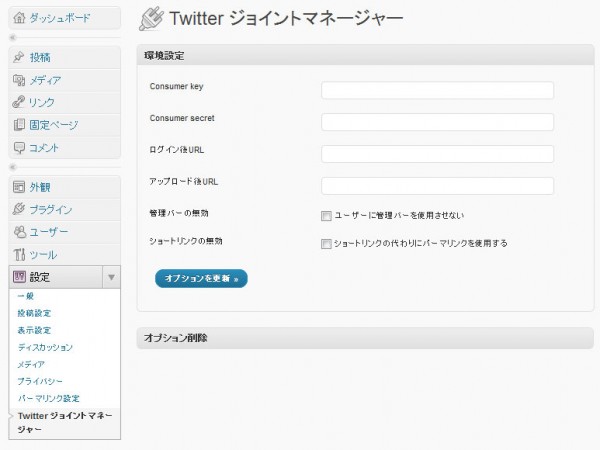Focus the Consumer secret input field
Screen dimensions: 600x450
(x=437, y=122)
